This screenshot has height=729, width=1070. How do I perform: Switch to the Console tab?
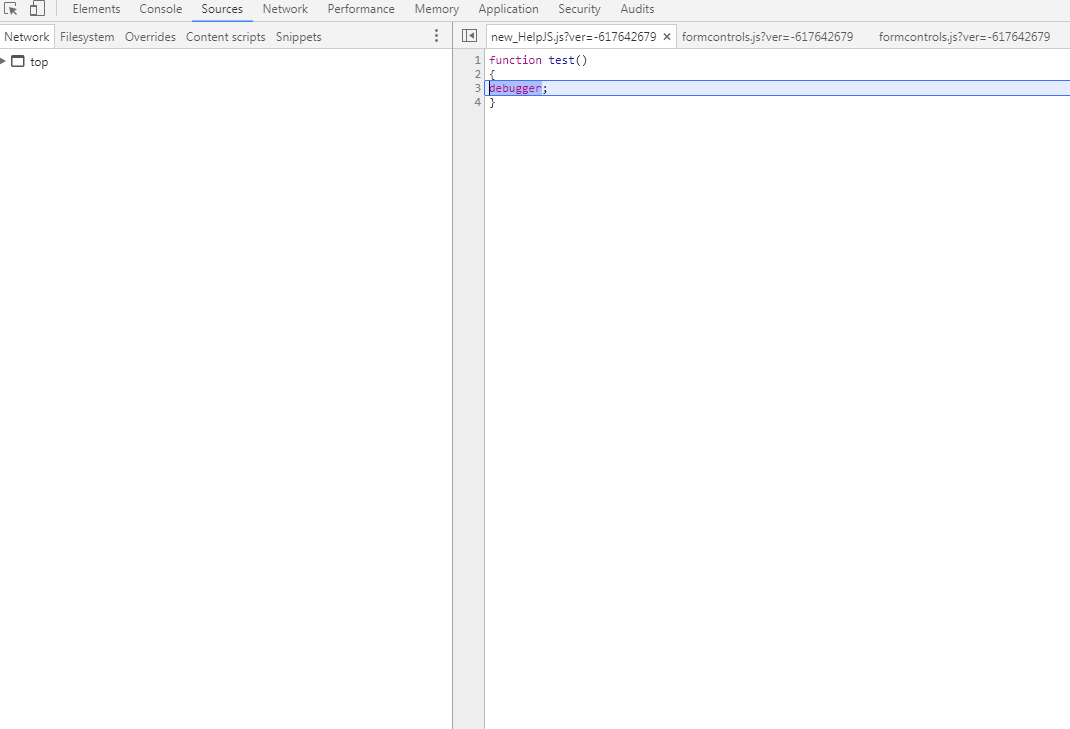pos(160,9)
